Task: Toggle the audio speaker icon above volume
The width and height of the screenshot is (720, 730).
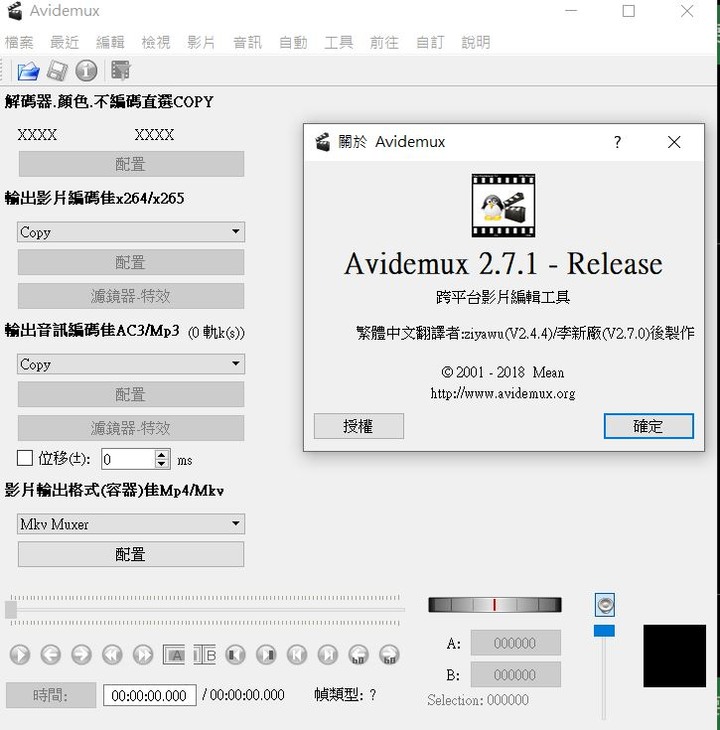Action: (605, 605)
